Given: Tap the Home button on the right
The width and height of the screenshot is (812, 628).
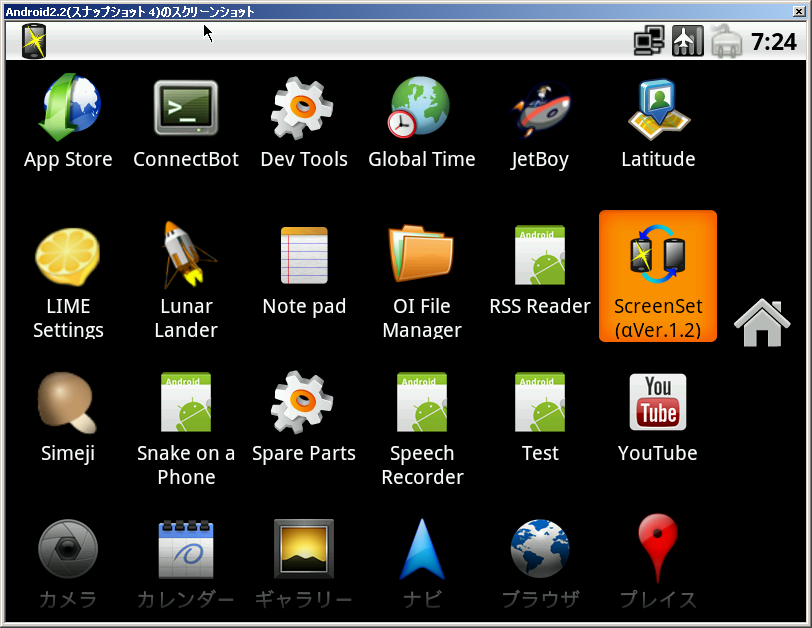Looking at the screenshot, I should 762,323.
